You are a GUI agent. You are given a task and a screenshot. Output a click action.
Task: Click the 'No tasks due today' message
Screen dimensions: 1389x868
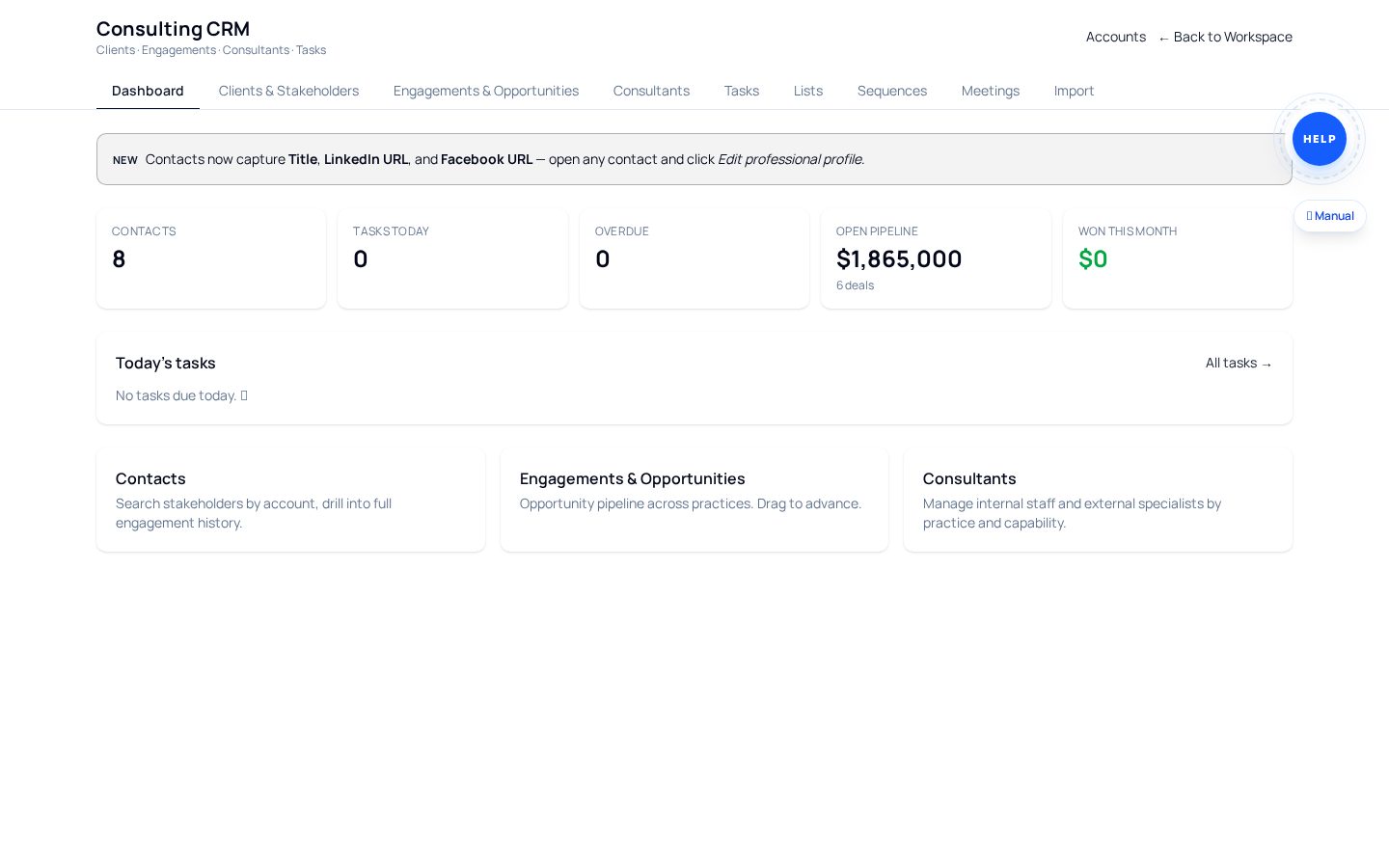coord(181,395)
